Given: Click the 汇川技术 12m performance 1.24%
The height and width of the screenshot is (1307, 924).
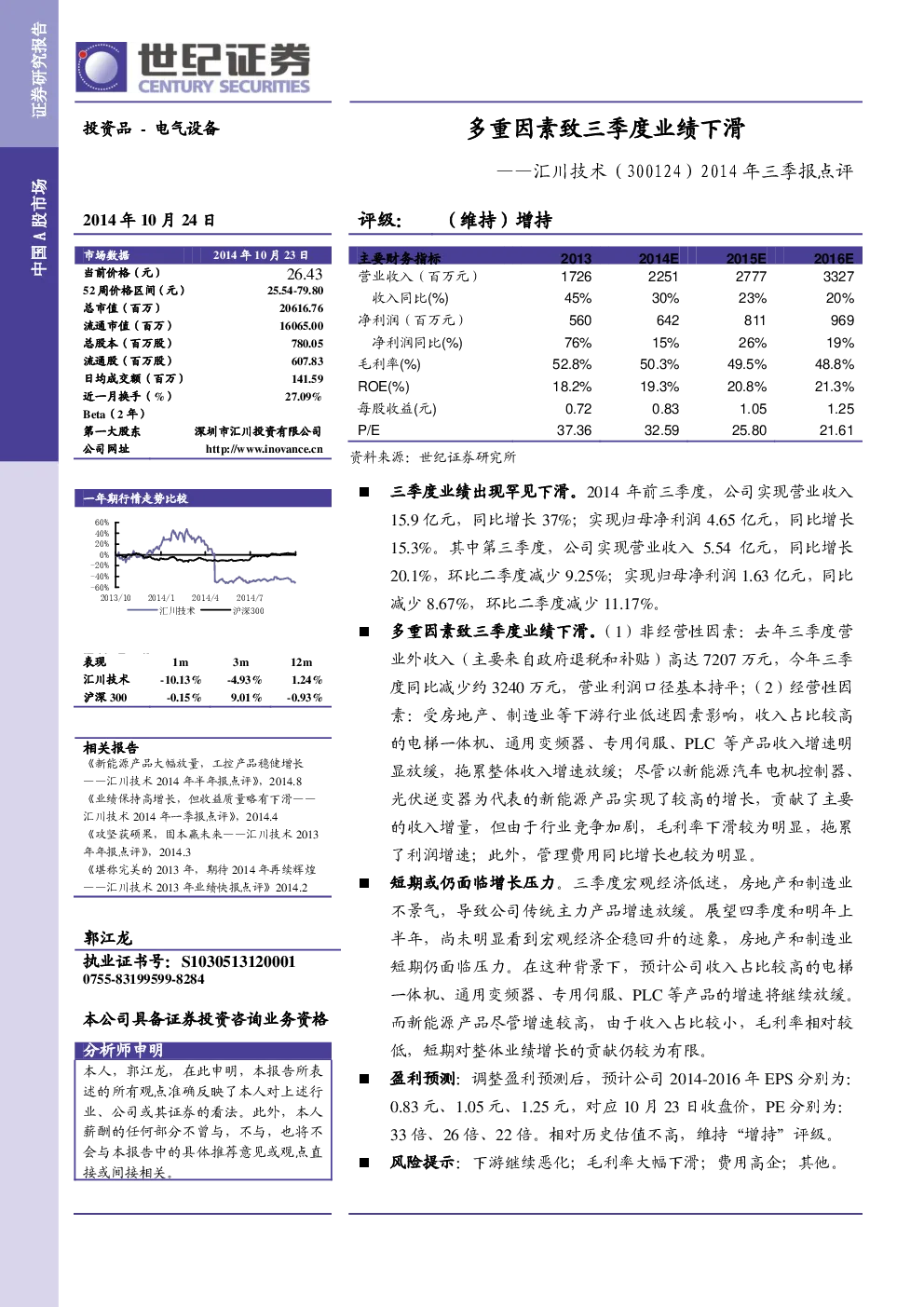Looking at the screenshot, I should click(x=306, y=680).
